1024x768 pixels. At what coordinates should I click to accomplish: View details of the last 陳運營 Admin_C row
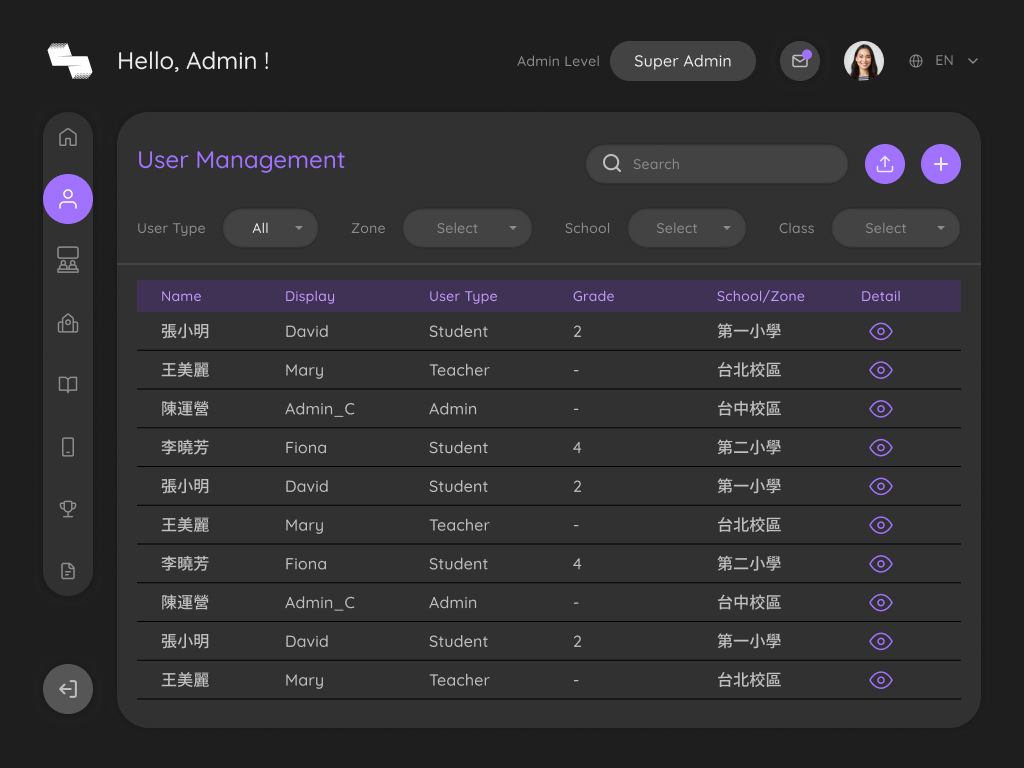(x=880, y=602)
